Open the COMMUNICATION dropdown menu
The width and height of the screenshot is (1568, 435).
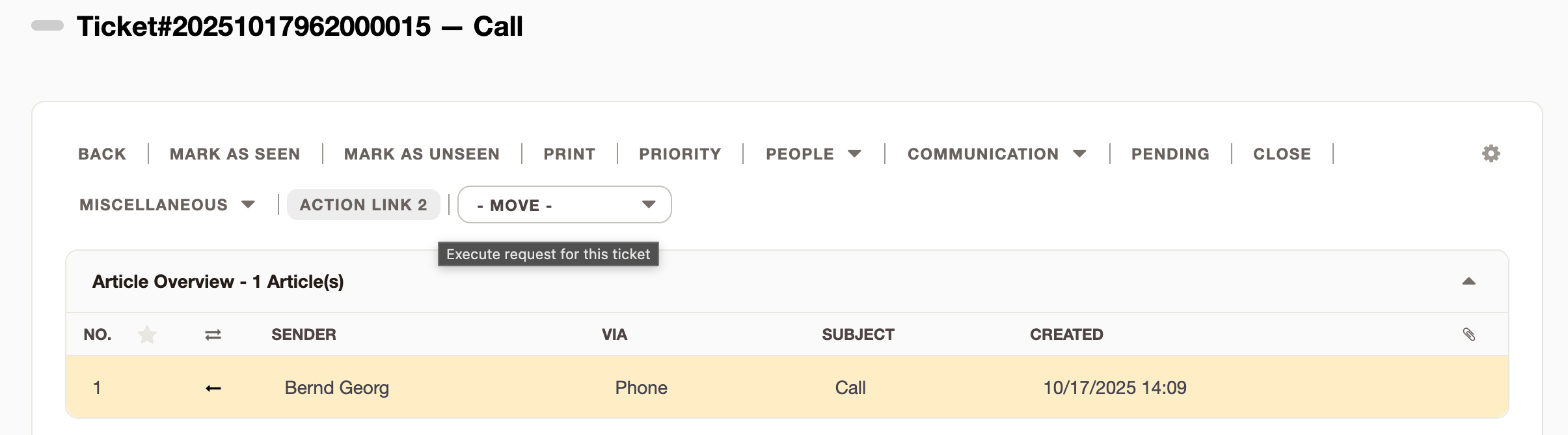[x=995, y=153]
